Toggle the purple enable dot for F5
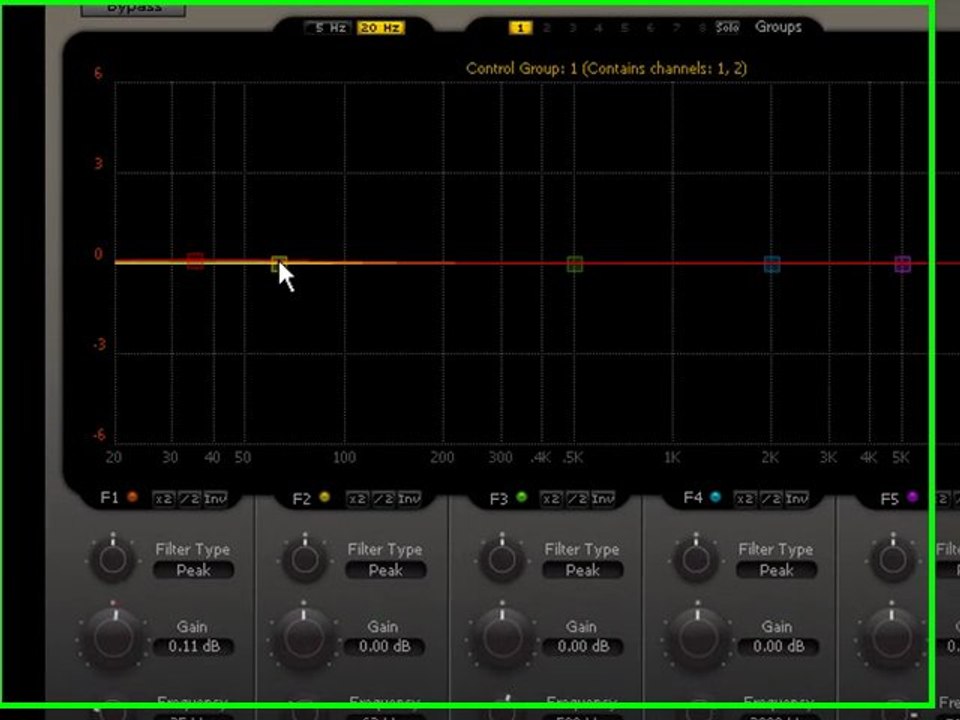The image size is (960, 720). 912,497
